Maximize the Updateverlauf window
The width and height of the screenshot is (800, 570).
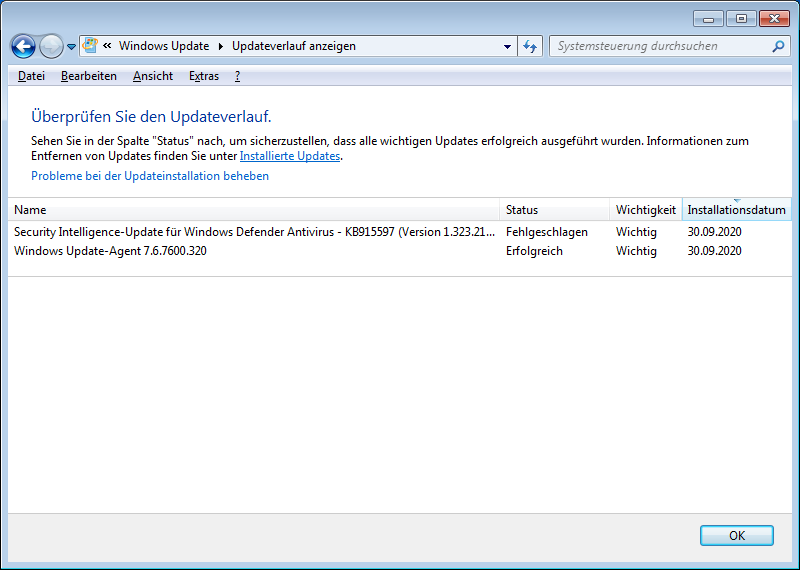(x=741, y=19)
